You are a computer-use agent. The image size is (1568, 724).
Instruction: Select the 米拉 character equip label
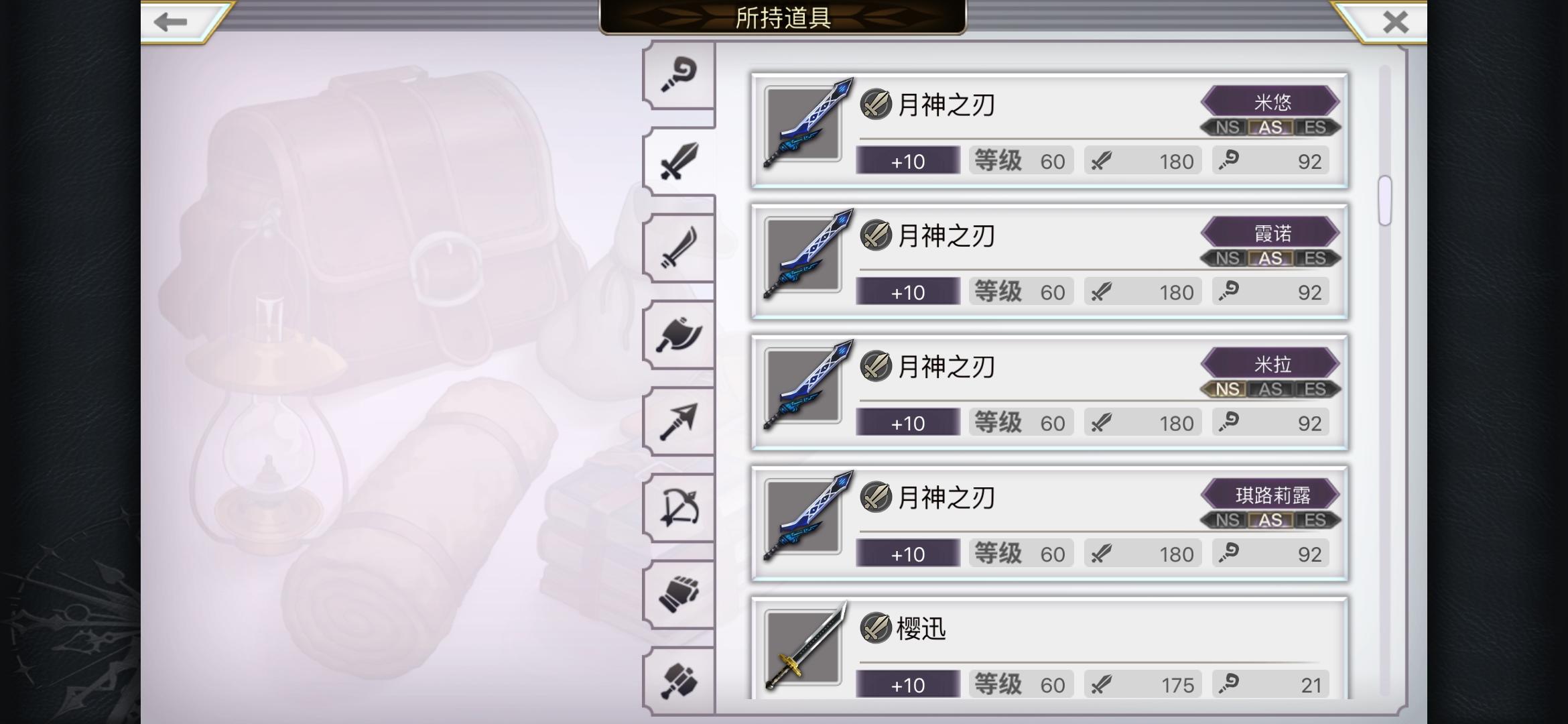1271,364
